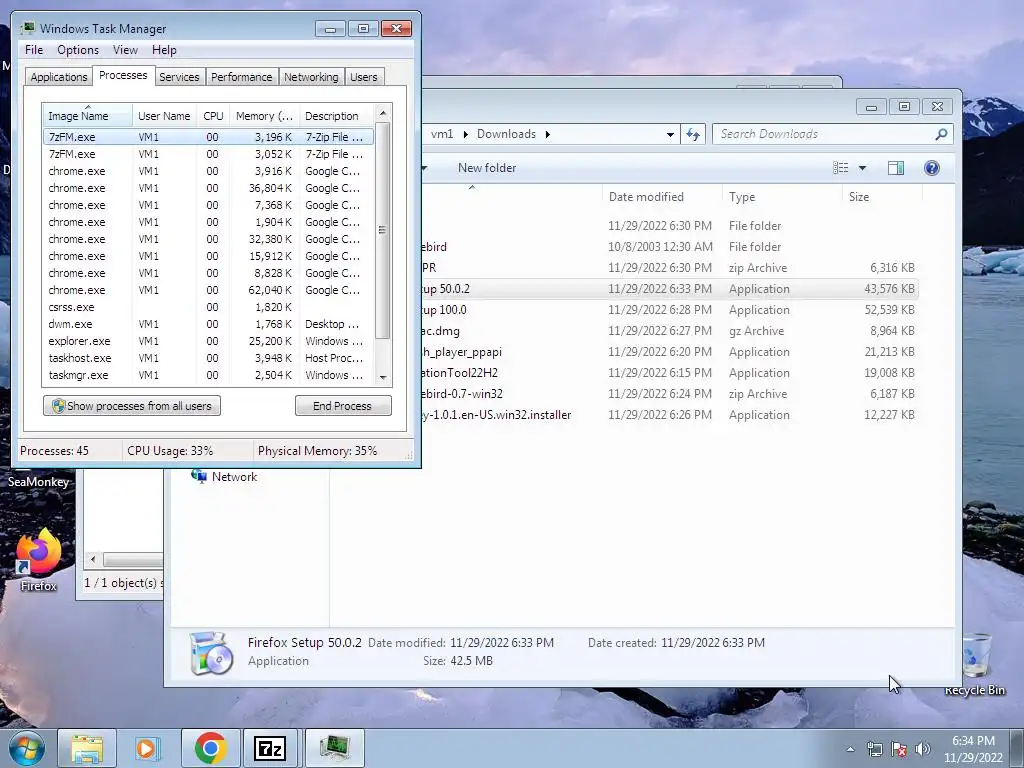Open Explorer help question mark icon

(931, 168)
